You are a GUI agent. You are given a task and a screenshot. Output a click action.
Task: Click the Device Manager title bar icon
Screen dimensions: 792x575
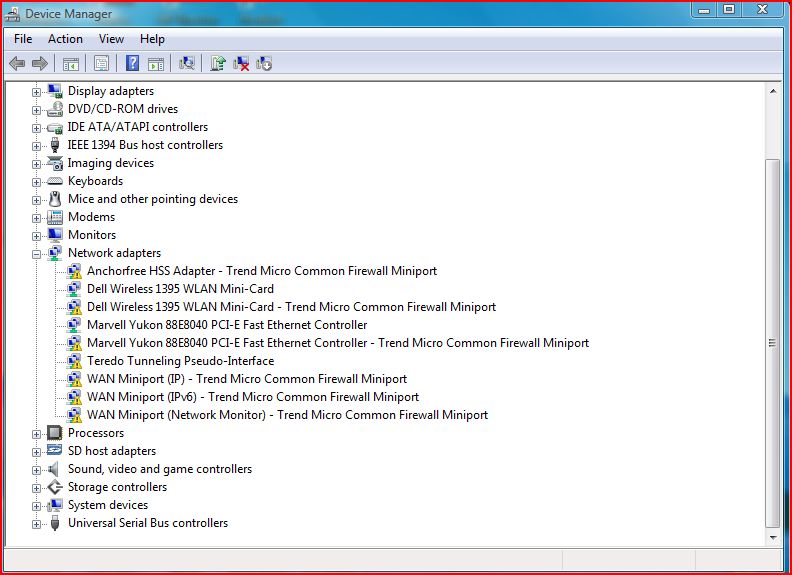pyautogui.click(x=12, y=14)
